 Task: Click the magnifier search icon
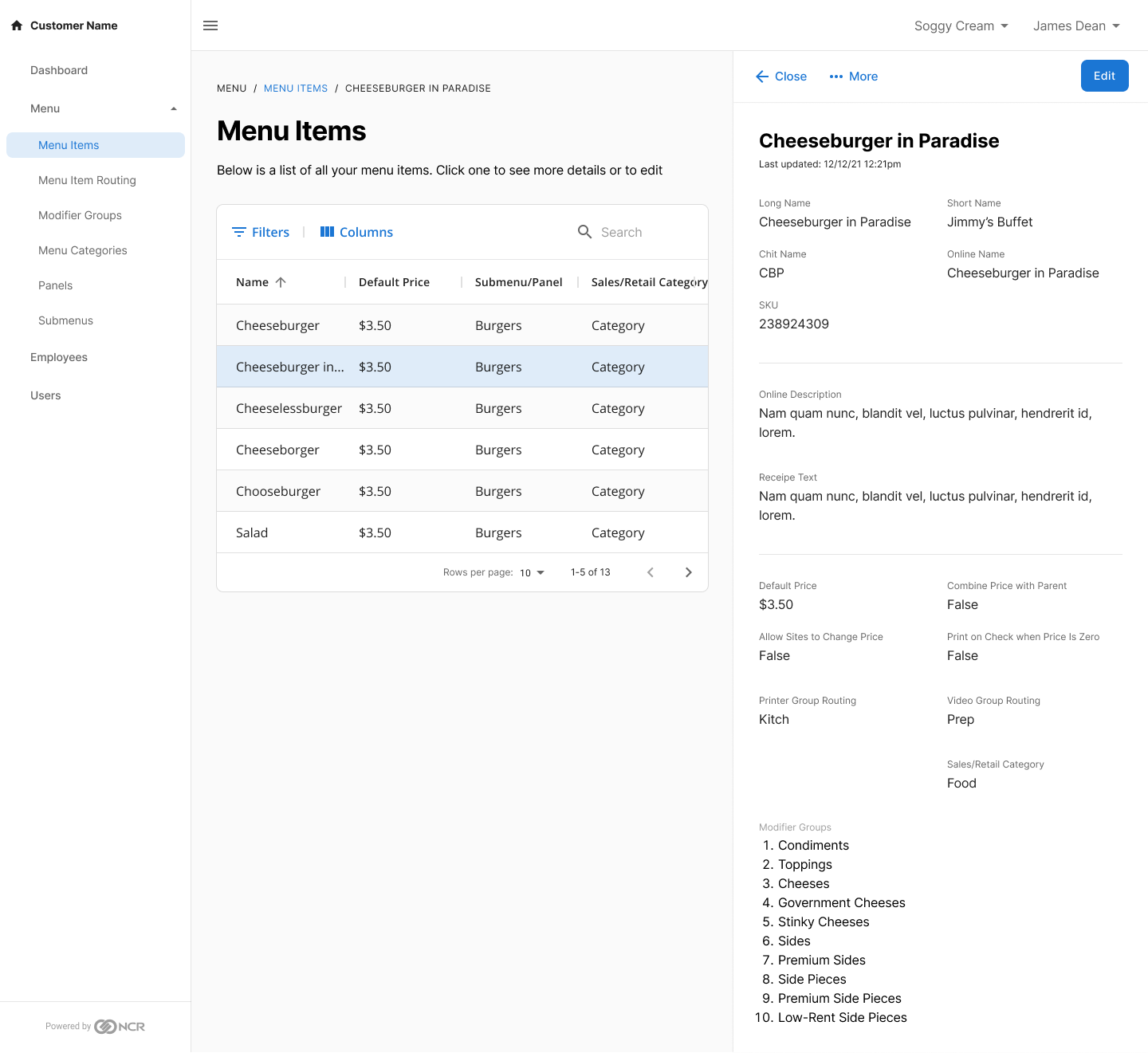[584, 232]
